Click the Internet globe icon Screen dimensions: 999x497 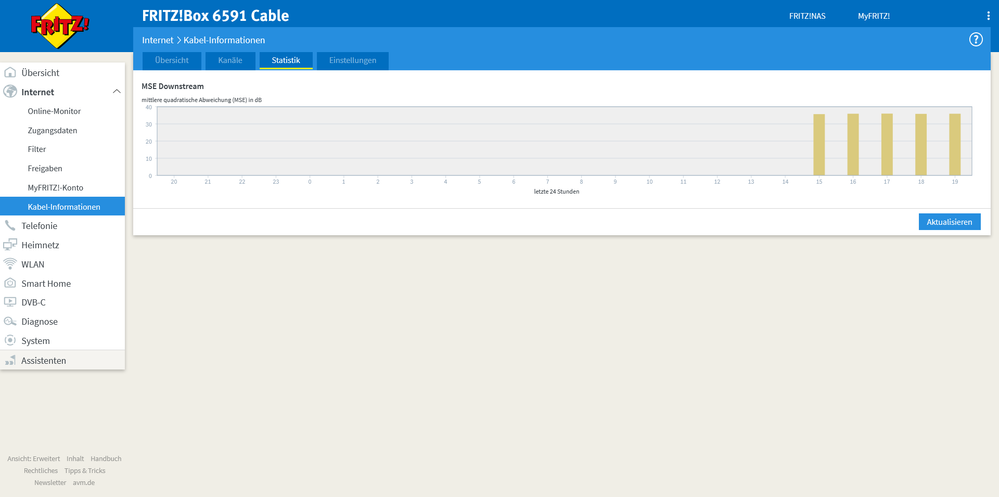10,92
